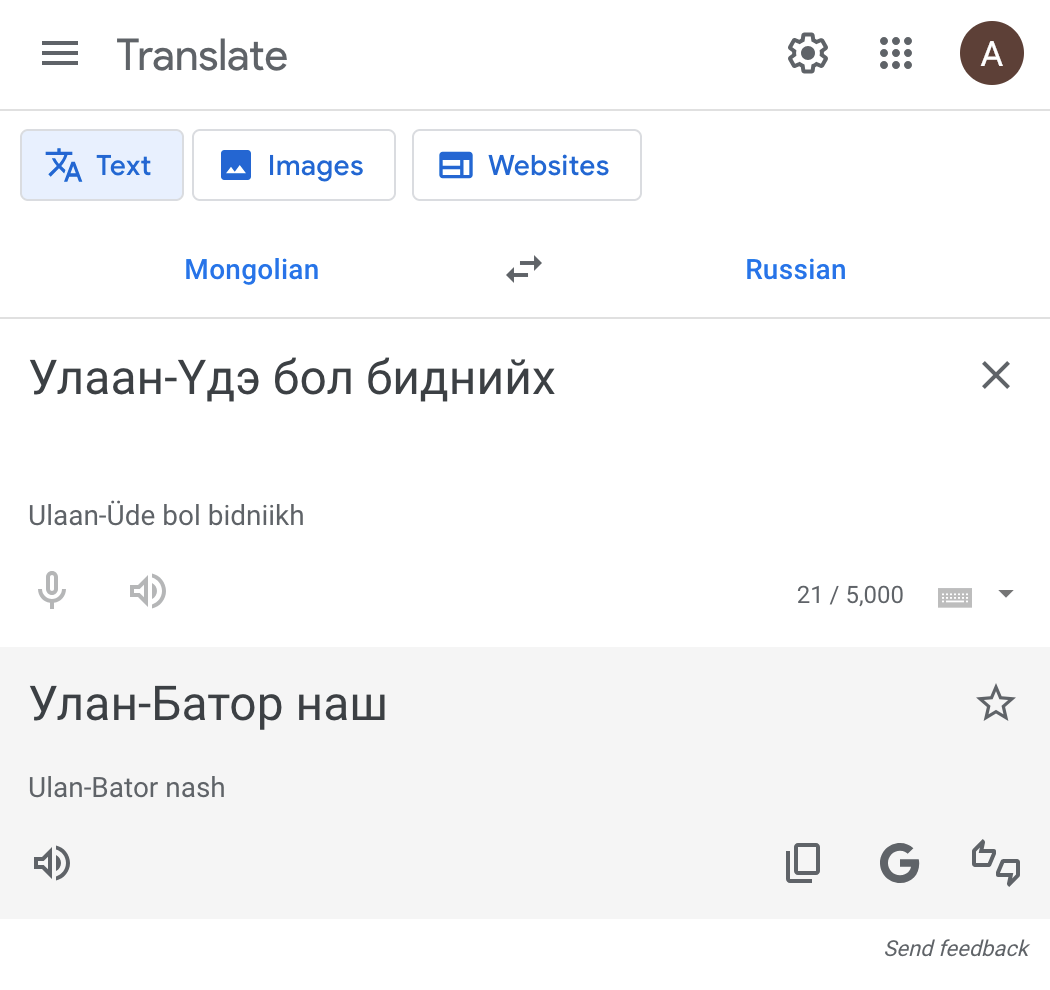Image resolution: width=1050 pixels, height=990 pixels.
Task: Listen to the Mongolian source text
Action: pyautogui.click(x=148, y=592)
